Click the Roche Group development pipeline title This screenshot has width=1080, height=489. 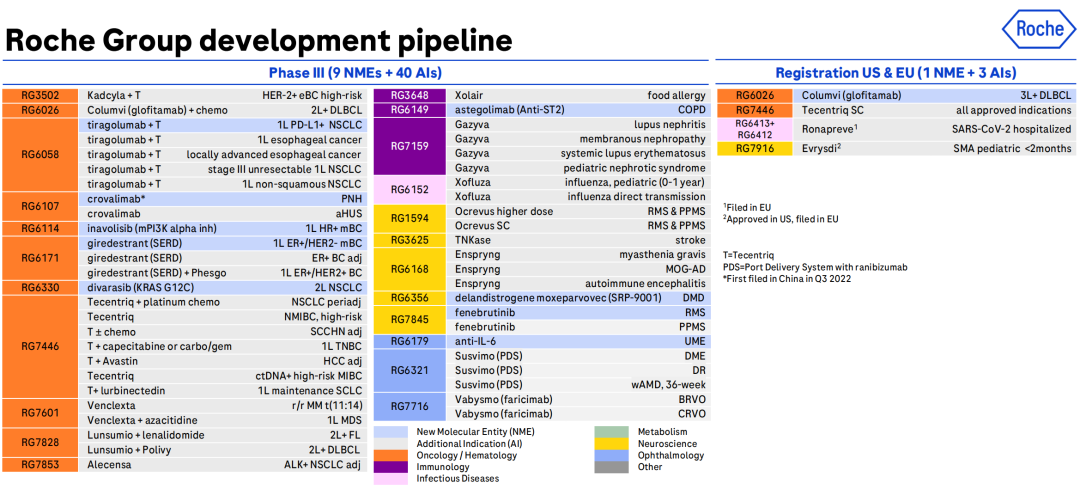click(259, 40)
